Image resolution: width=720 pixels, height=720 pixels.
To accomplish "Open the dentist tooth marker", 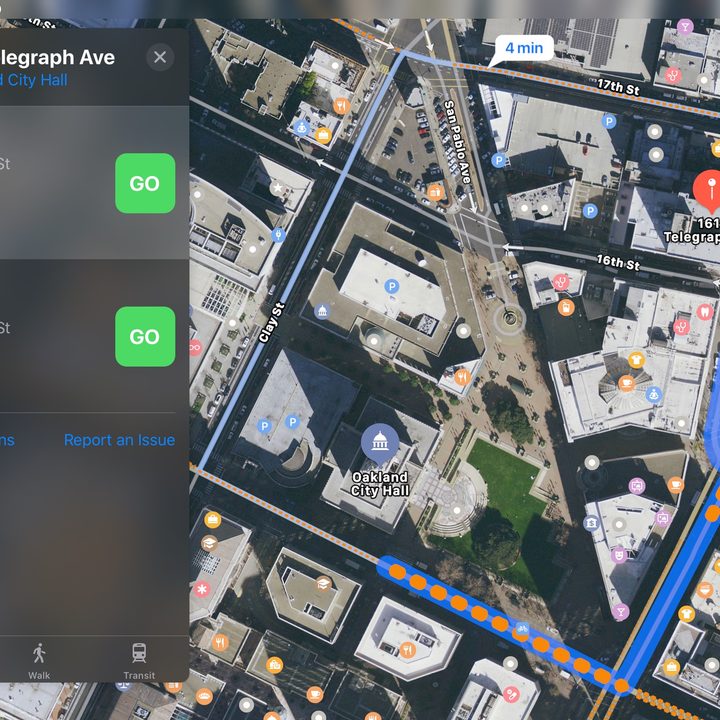I will click(704, 312).
